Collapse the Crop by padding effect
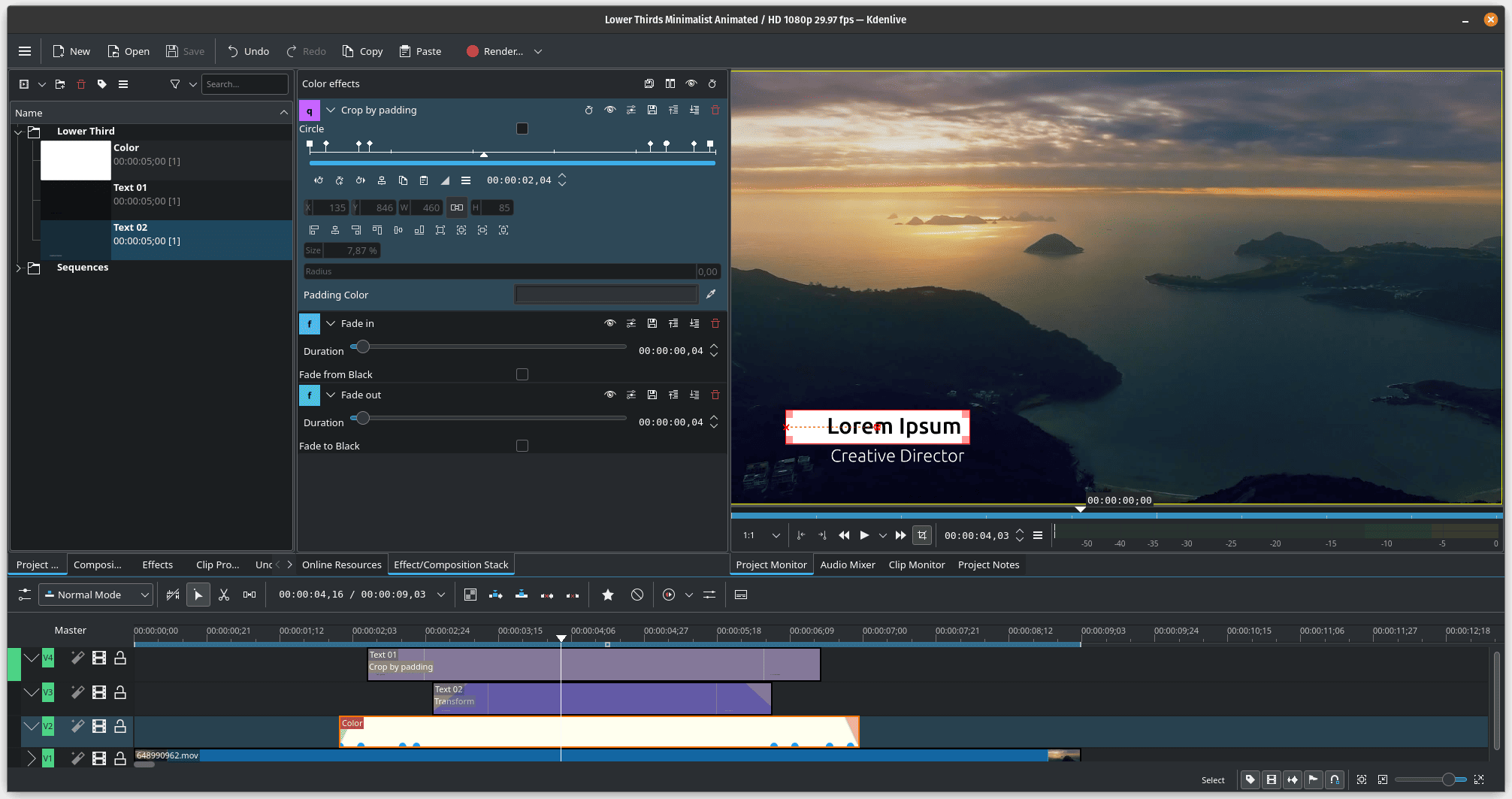The width and height of the screenshot is (1512, 799). point(331,110)
